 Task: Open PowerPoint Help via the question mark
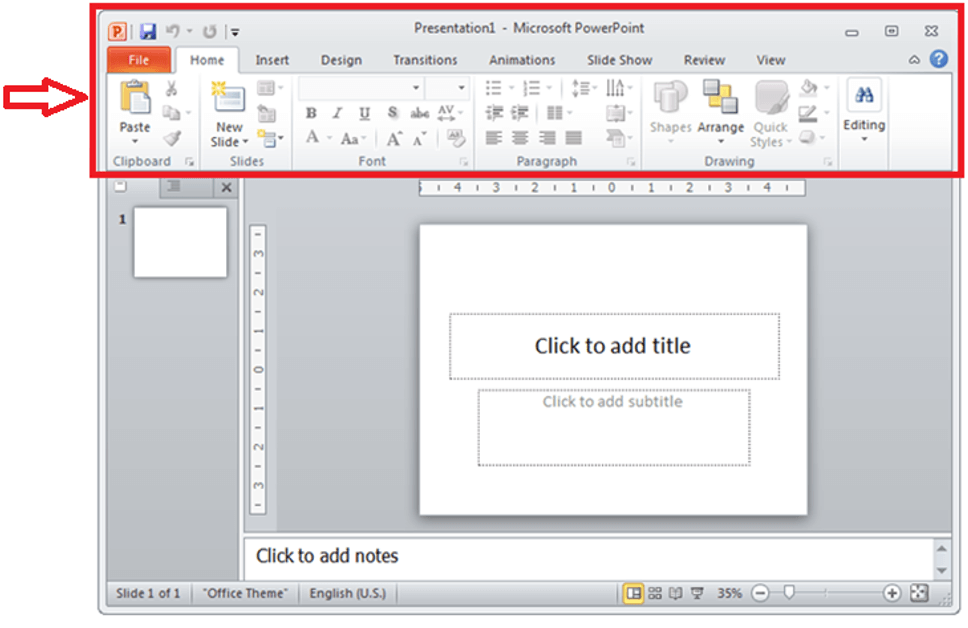pyautogui.click(x=939, y=59)
